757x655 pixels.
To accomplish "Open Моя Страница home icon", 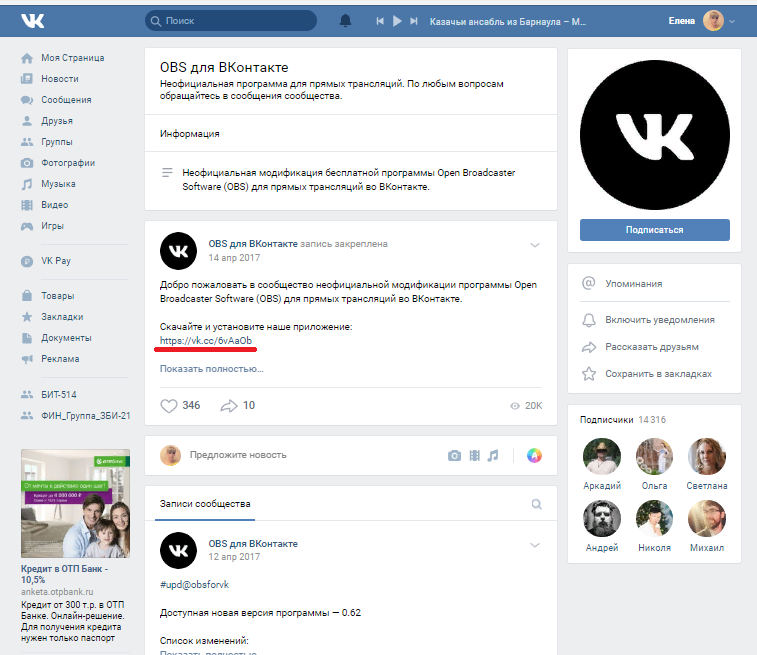I will tap(27, 58).
